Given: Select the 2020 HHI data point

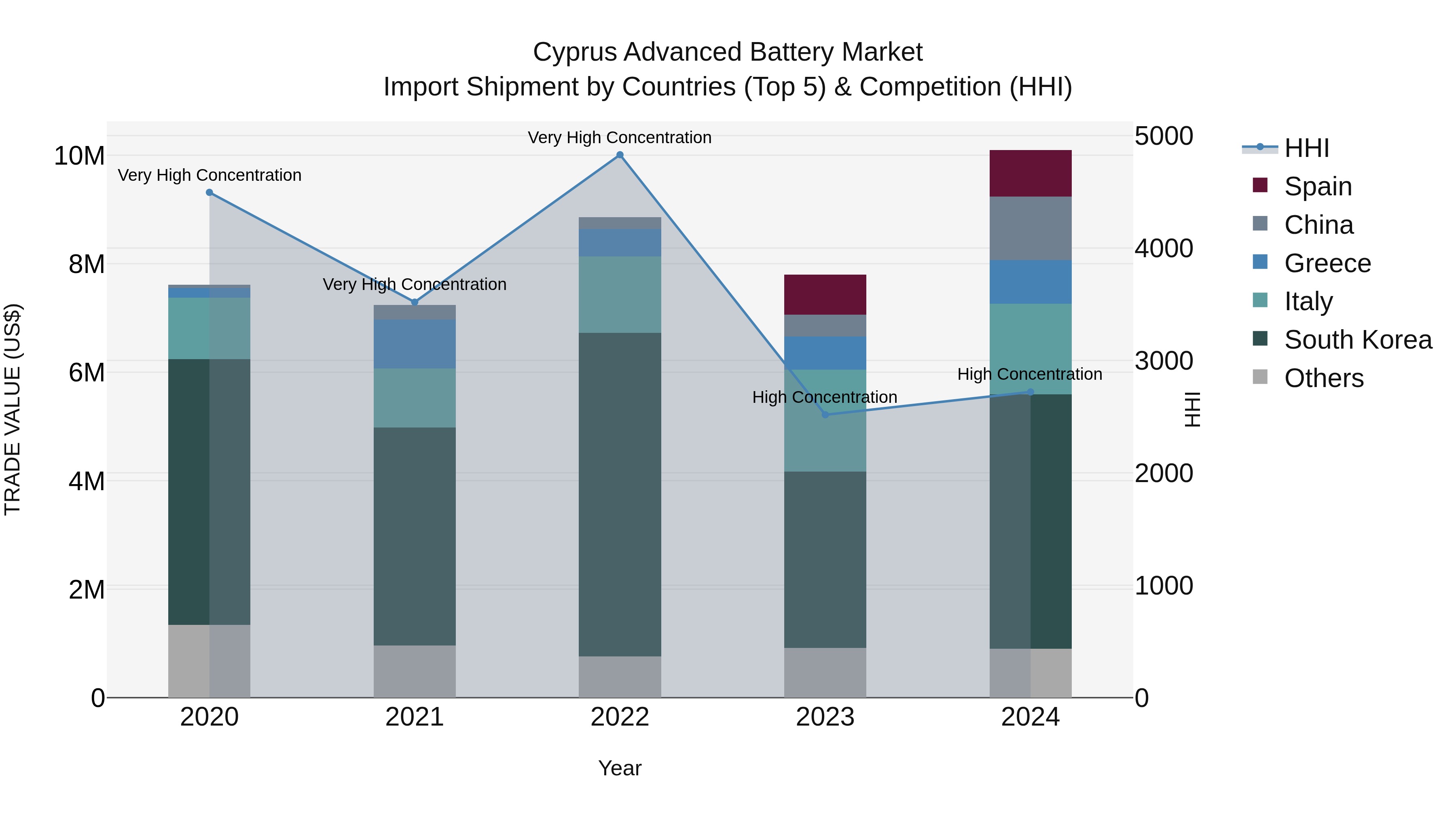Looking at the screenshot, I should pos(209,193).
